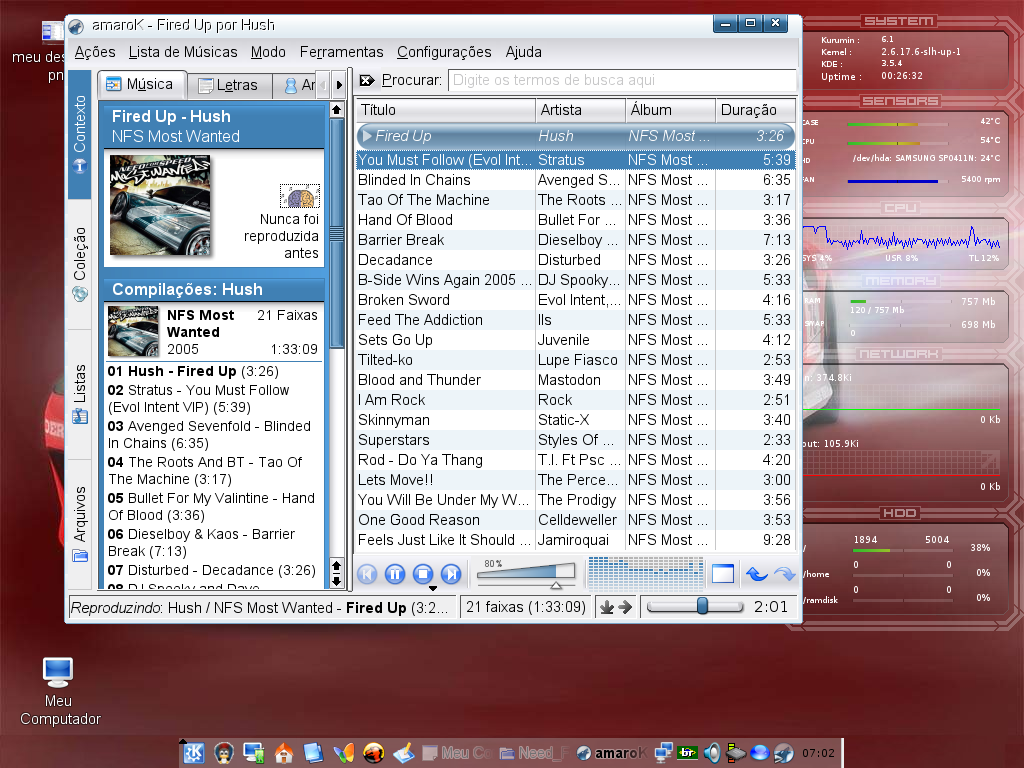The image size is (1024, 768).
Task: Open track 04 The Roots And BT link
Action: [205, 470]
